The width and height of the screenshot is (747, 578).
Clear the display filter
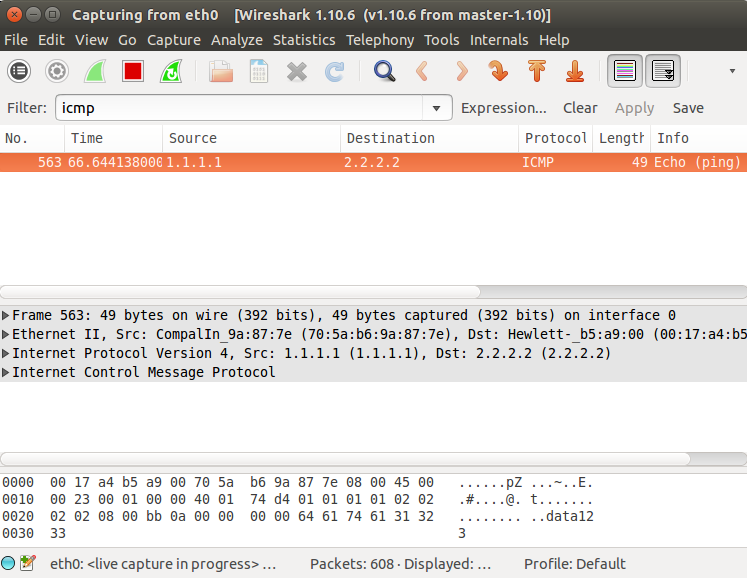580,108
